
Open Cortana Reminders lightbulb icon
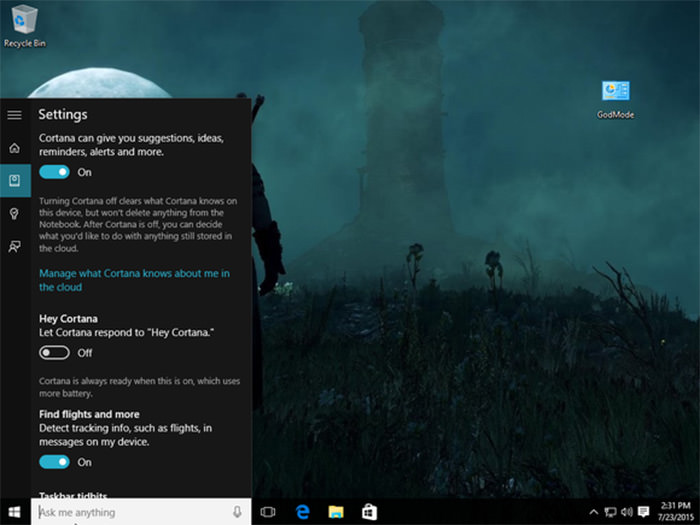(x=14, y=213)
